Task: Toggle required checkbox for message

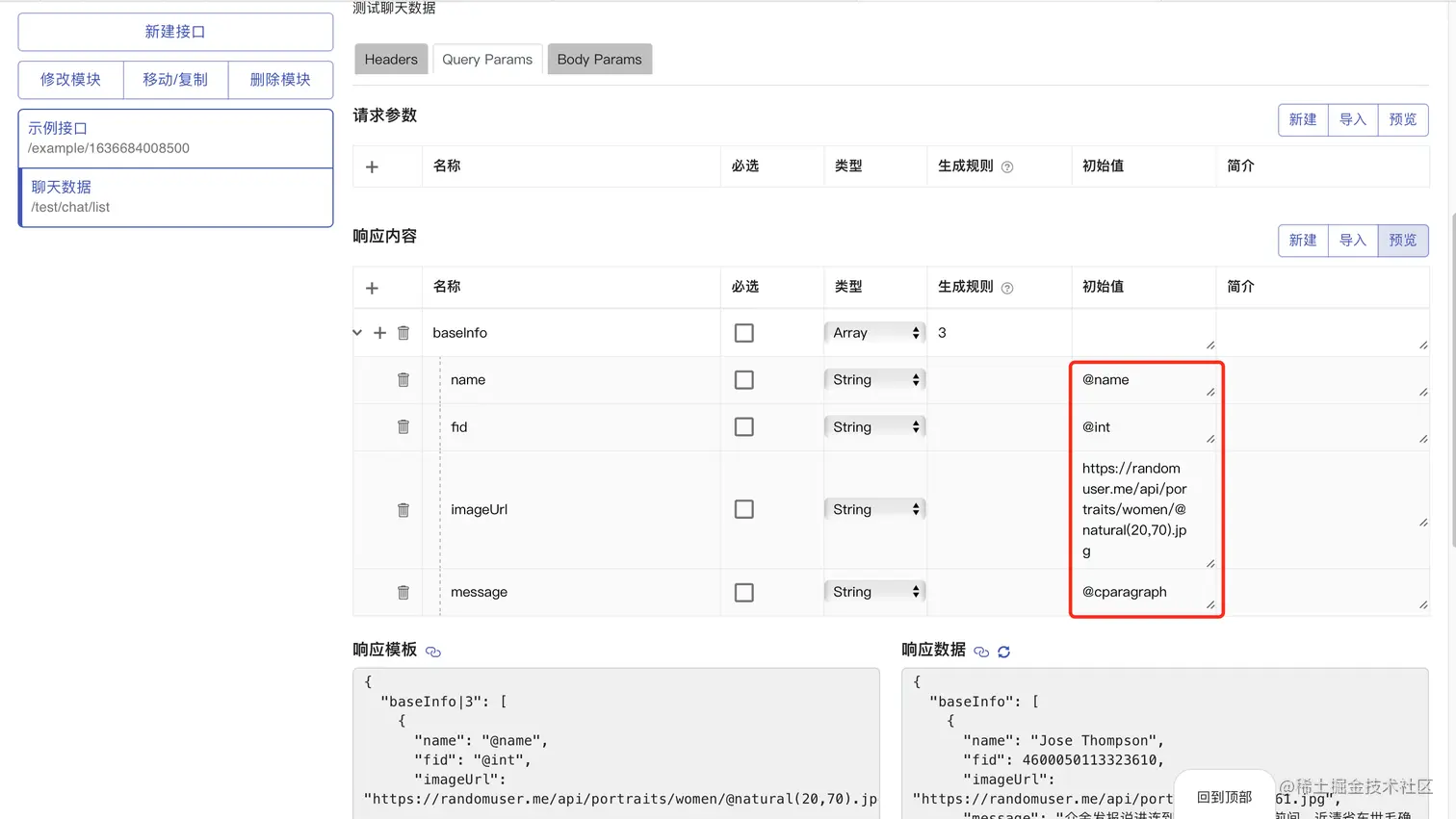Action: click(744, 593)
